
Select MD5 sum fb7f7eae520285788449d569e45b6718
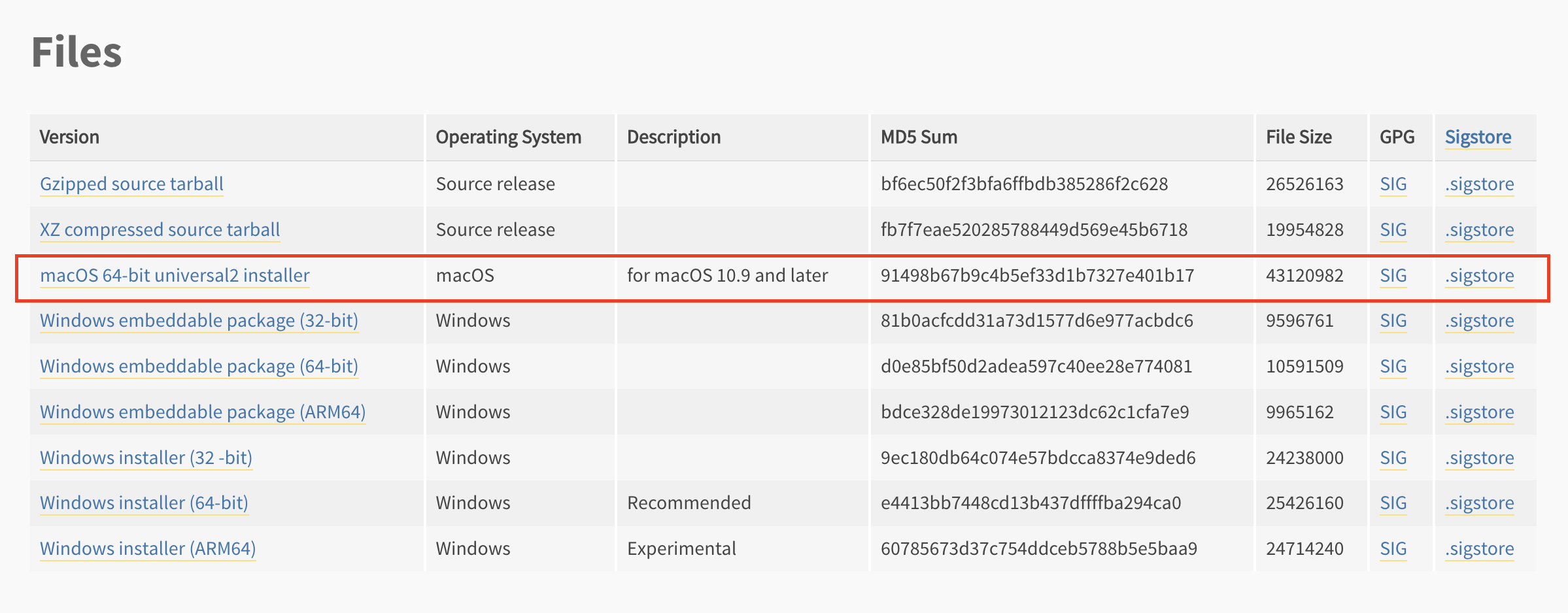click(x=1034, y=230)
